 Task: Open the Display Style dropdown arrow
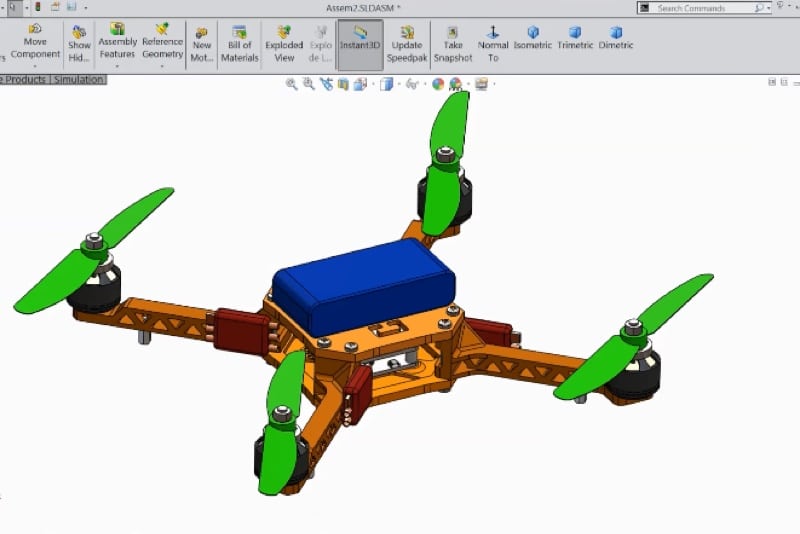398,84
